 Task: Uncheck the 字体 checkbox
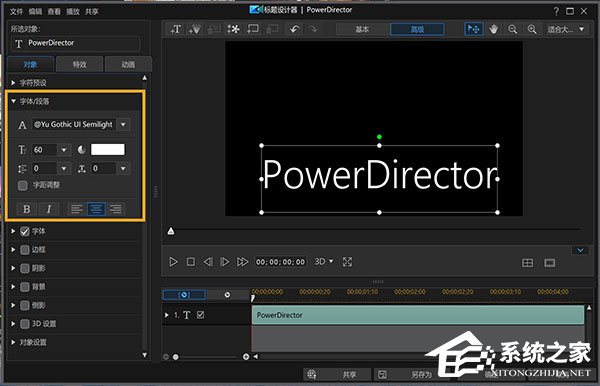(x=24, y=231)
